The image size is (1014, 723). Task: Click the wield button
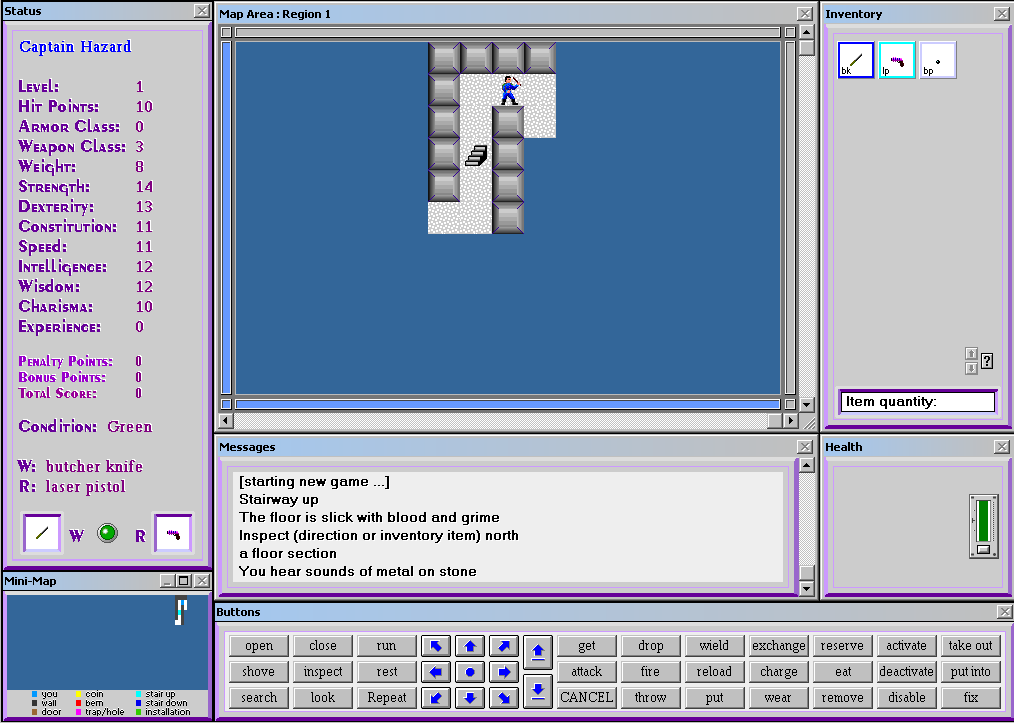tap(714, 645)
